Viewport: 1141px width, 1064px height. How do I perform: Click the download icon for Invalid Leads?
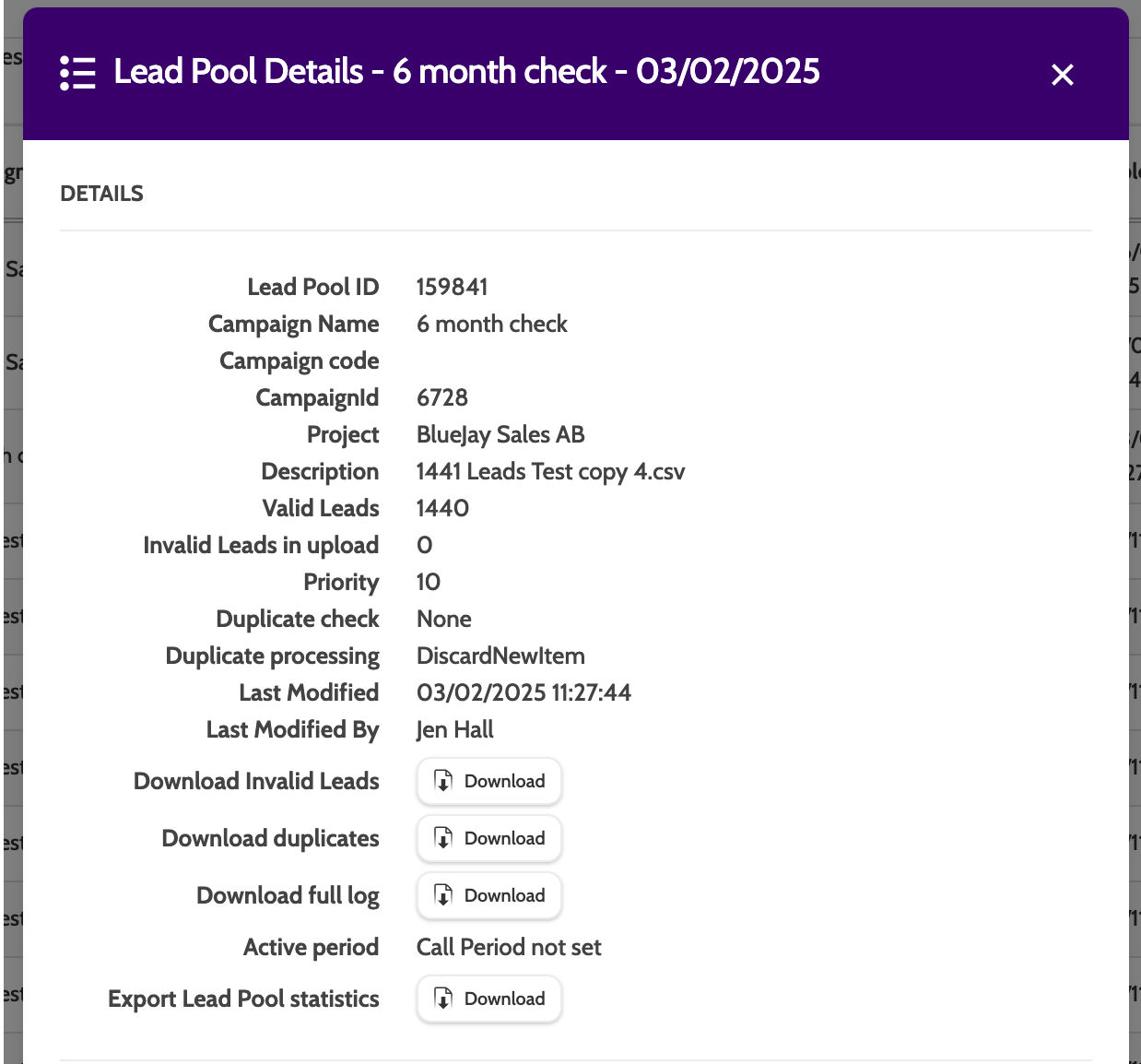tap(443, 781)
